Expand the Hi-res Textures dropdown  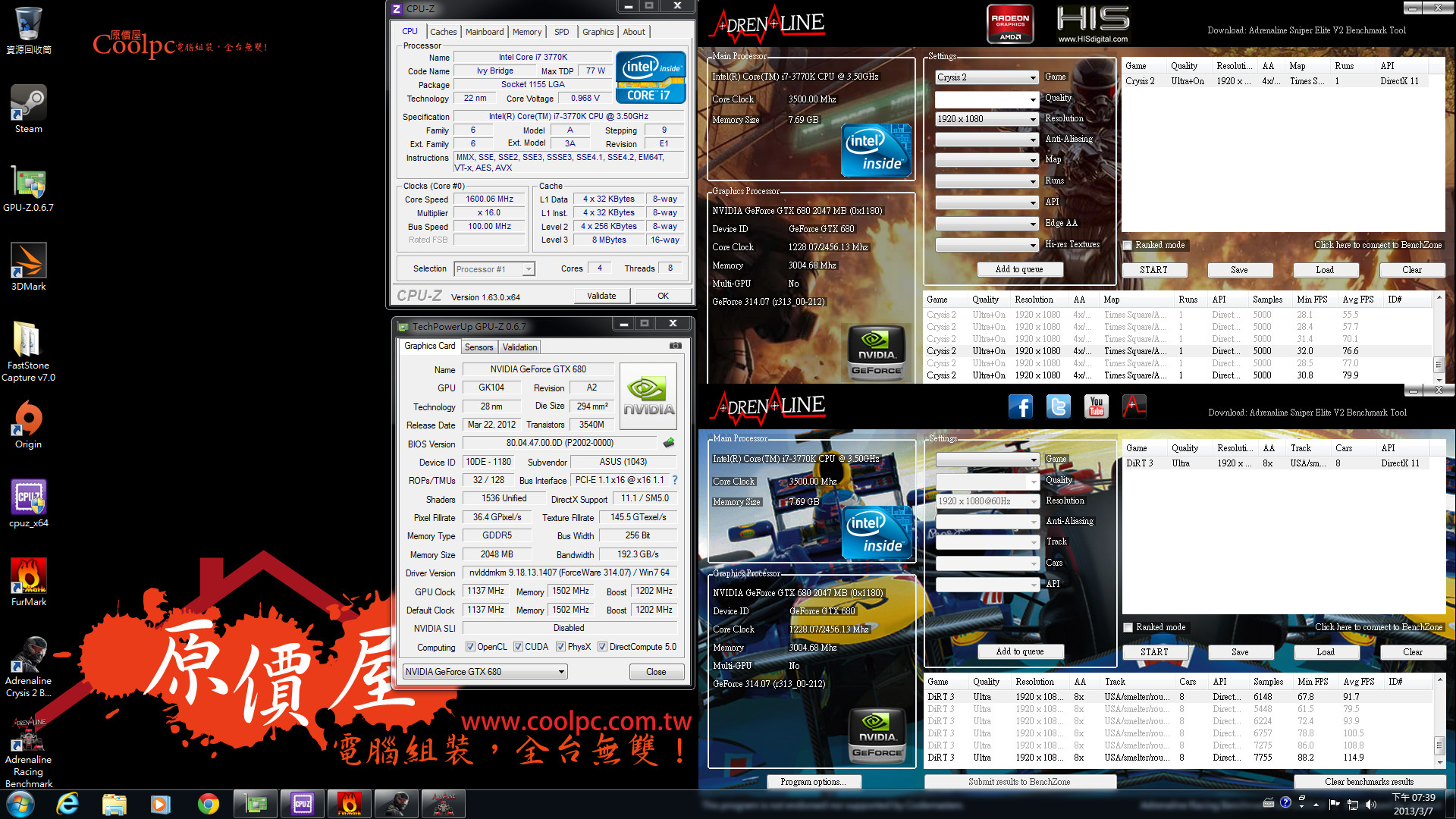coord(987,245)
